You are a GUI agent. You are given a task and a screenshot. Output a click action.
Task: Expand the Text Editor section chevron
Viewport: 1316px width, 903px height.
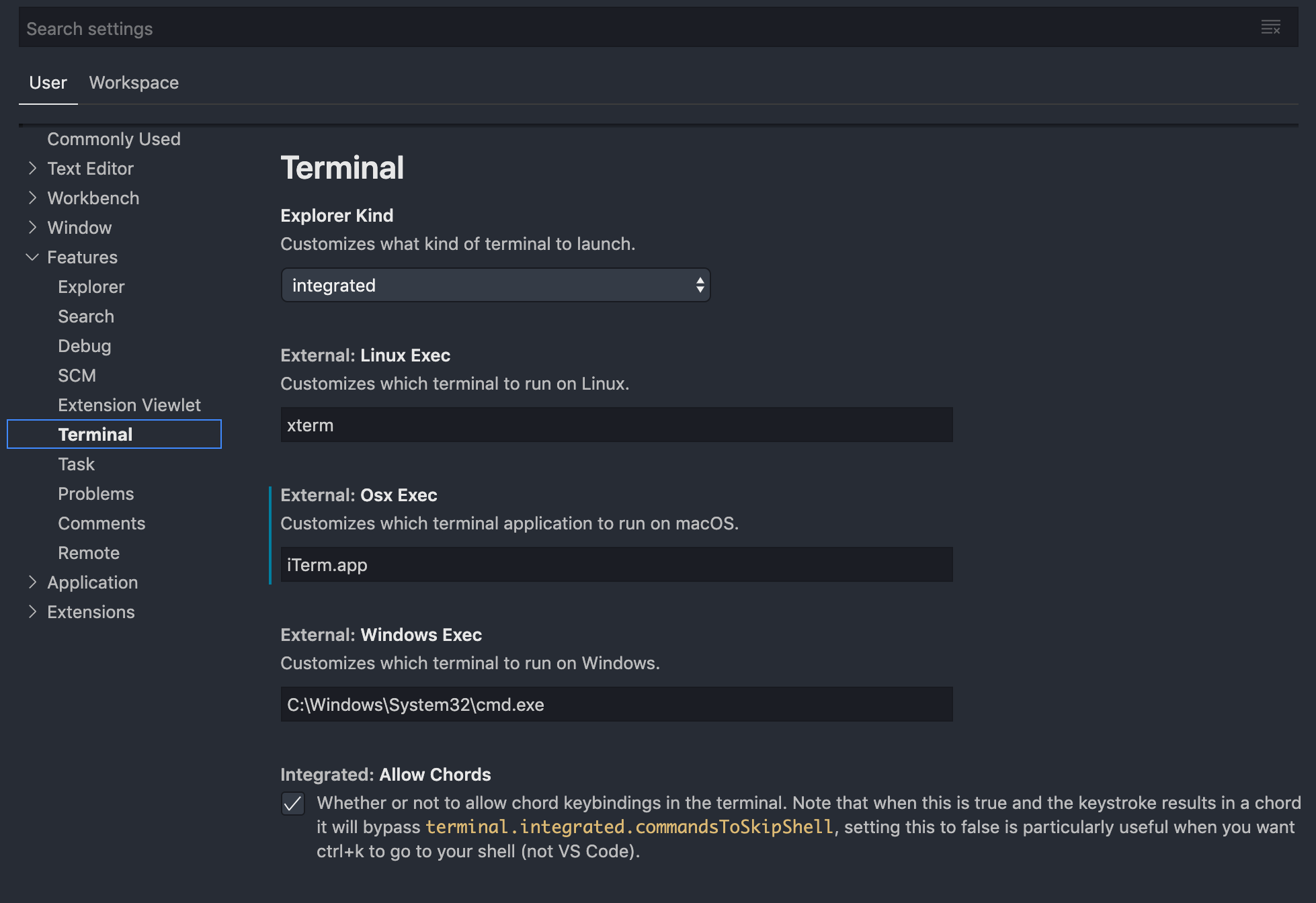tap(32, 169)
